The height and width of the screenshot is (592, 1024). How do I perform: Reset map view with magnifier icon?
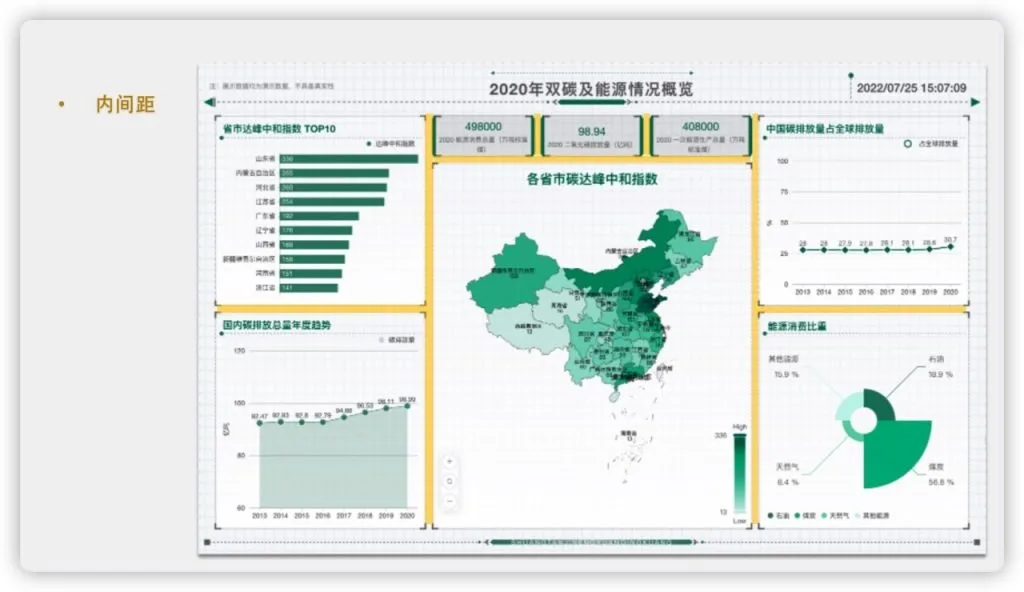449,482
